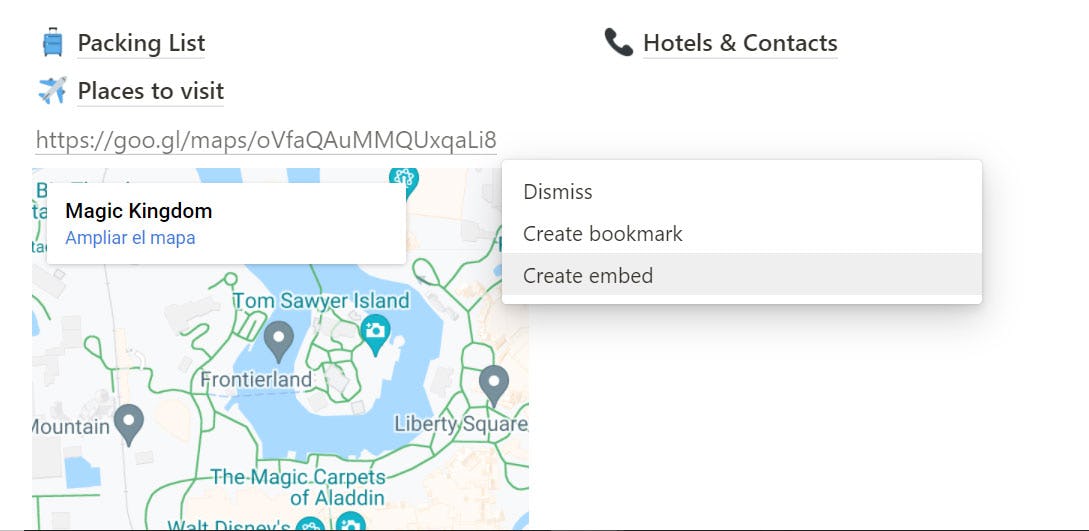1089x531 pixels.
Task: Select the gray map pin above Liberty Square
Action: click(x=494, y=384)
